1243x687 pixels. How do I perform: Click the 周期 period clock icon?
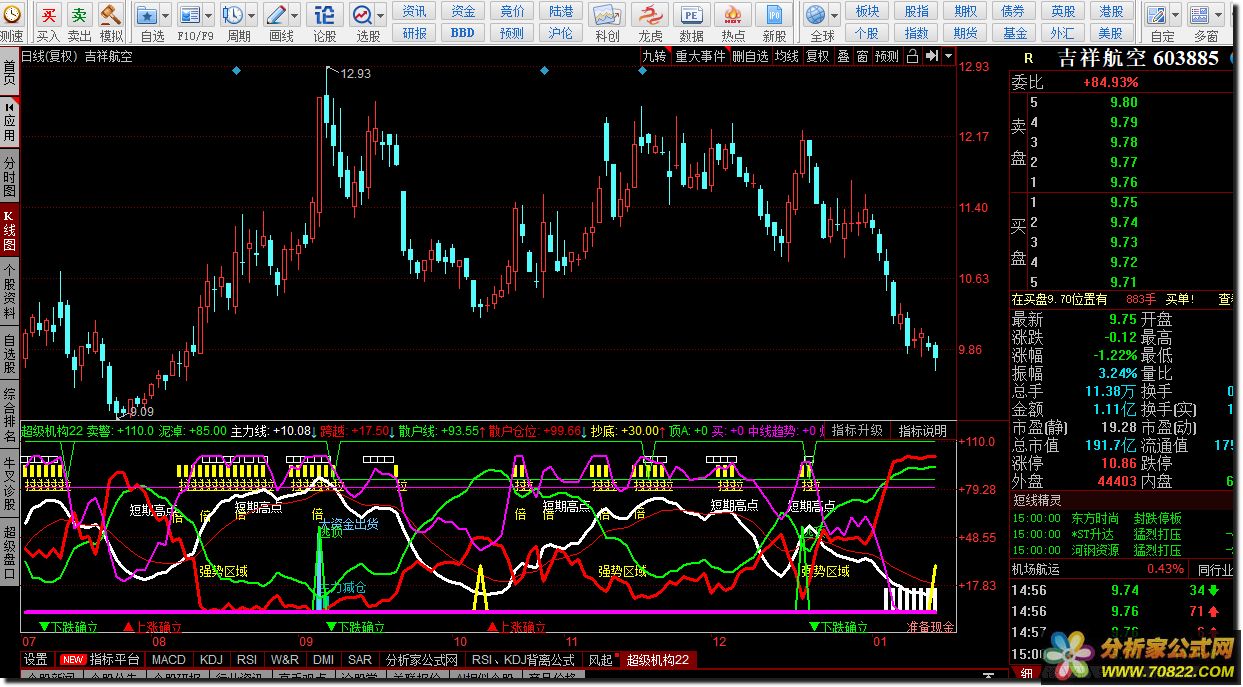tap(232, 15)
